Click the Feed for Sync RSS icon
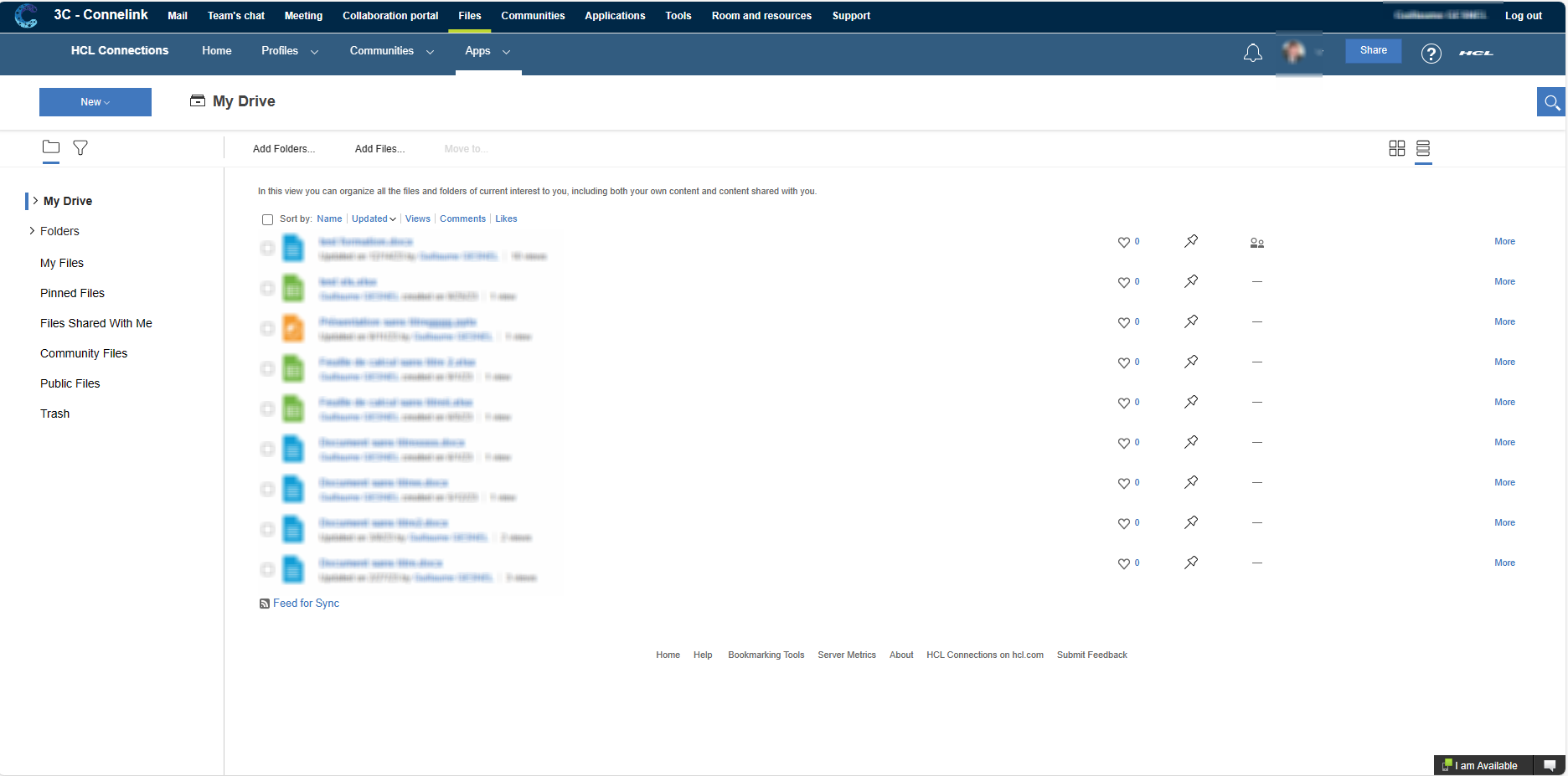Viewport: 1568px width, 776px height. point(265,604)
